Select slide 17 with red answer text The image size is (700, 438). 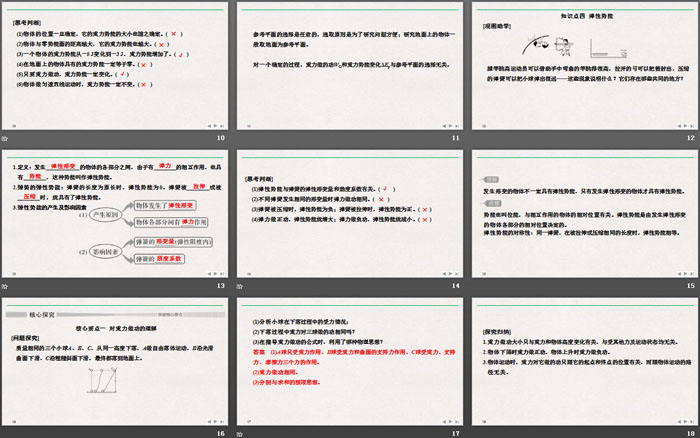[x=350, y=361]
